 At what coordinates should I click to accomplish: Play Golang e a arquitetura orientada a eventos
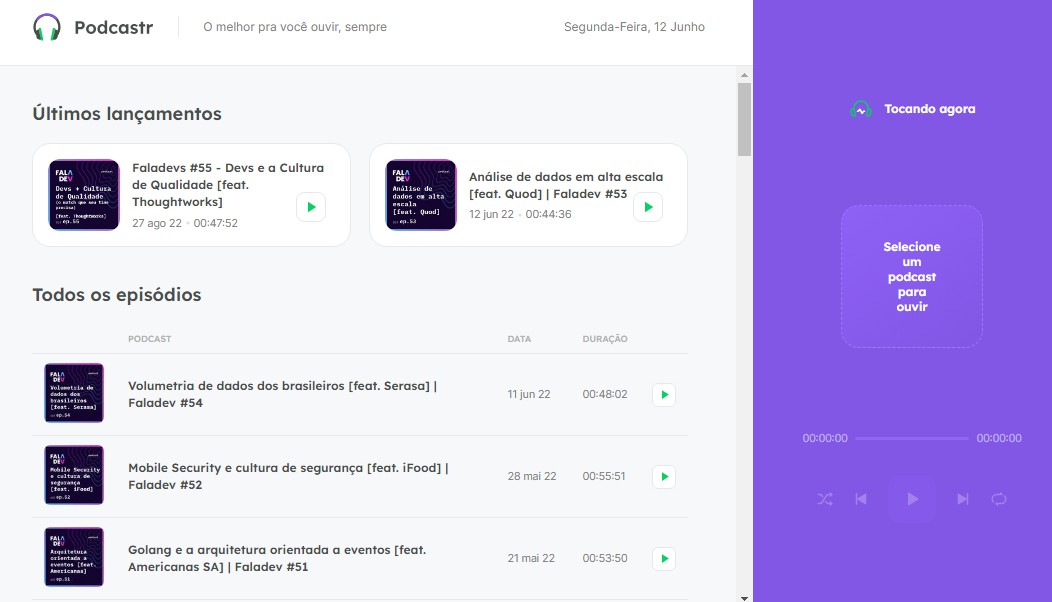663,558
